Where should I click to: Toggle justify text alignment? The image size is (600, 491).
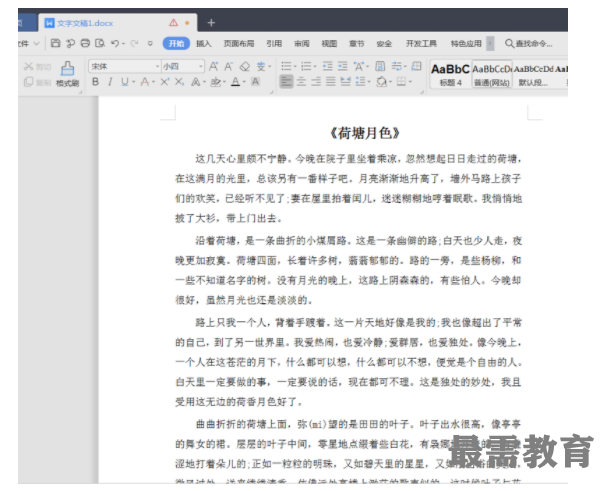(x=331, y=82)
